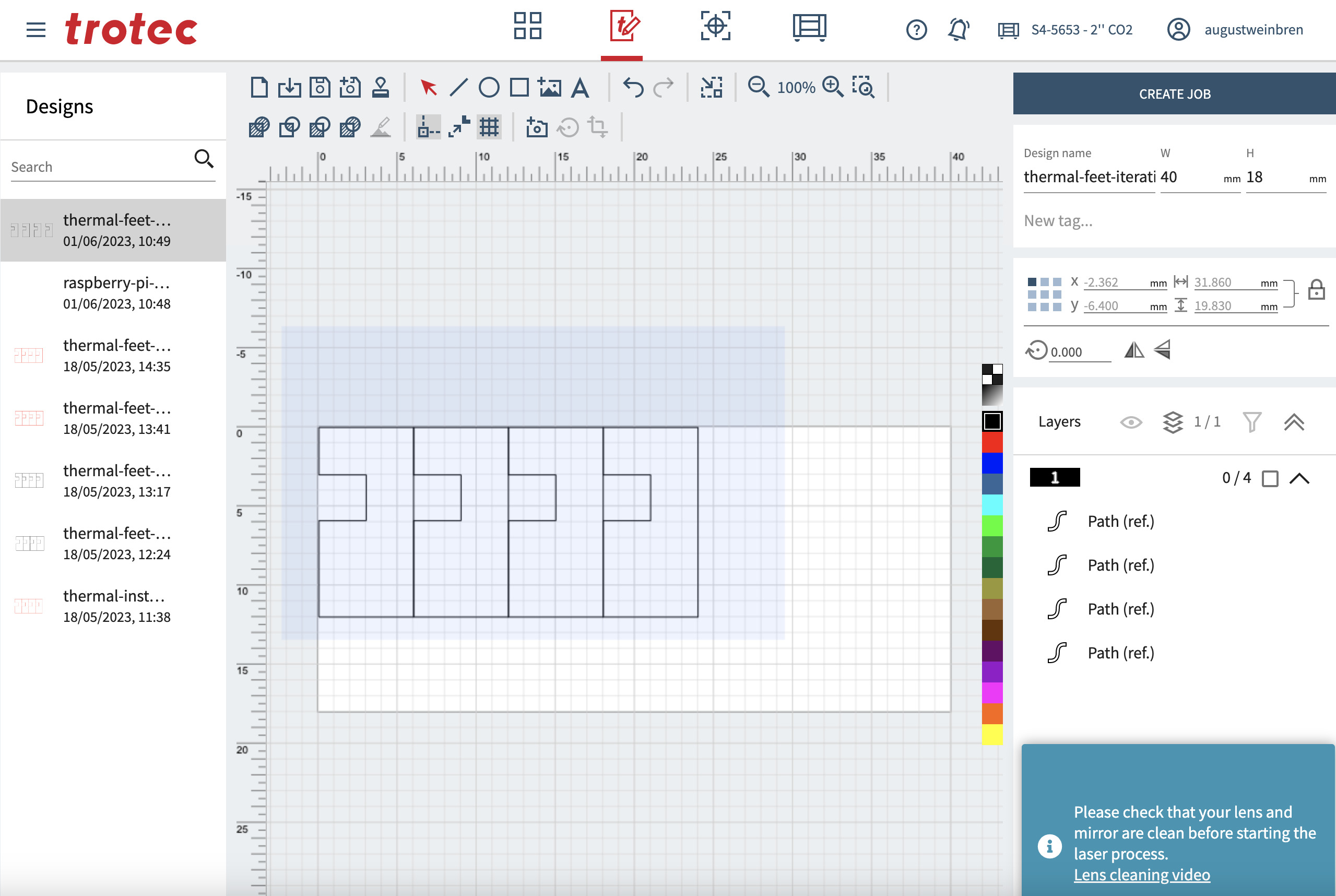Collapse layer 1 path list chevron

1299,478
